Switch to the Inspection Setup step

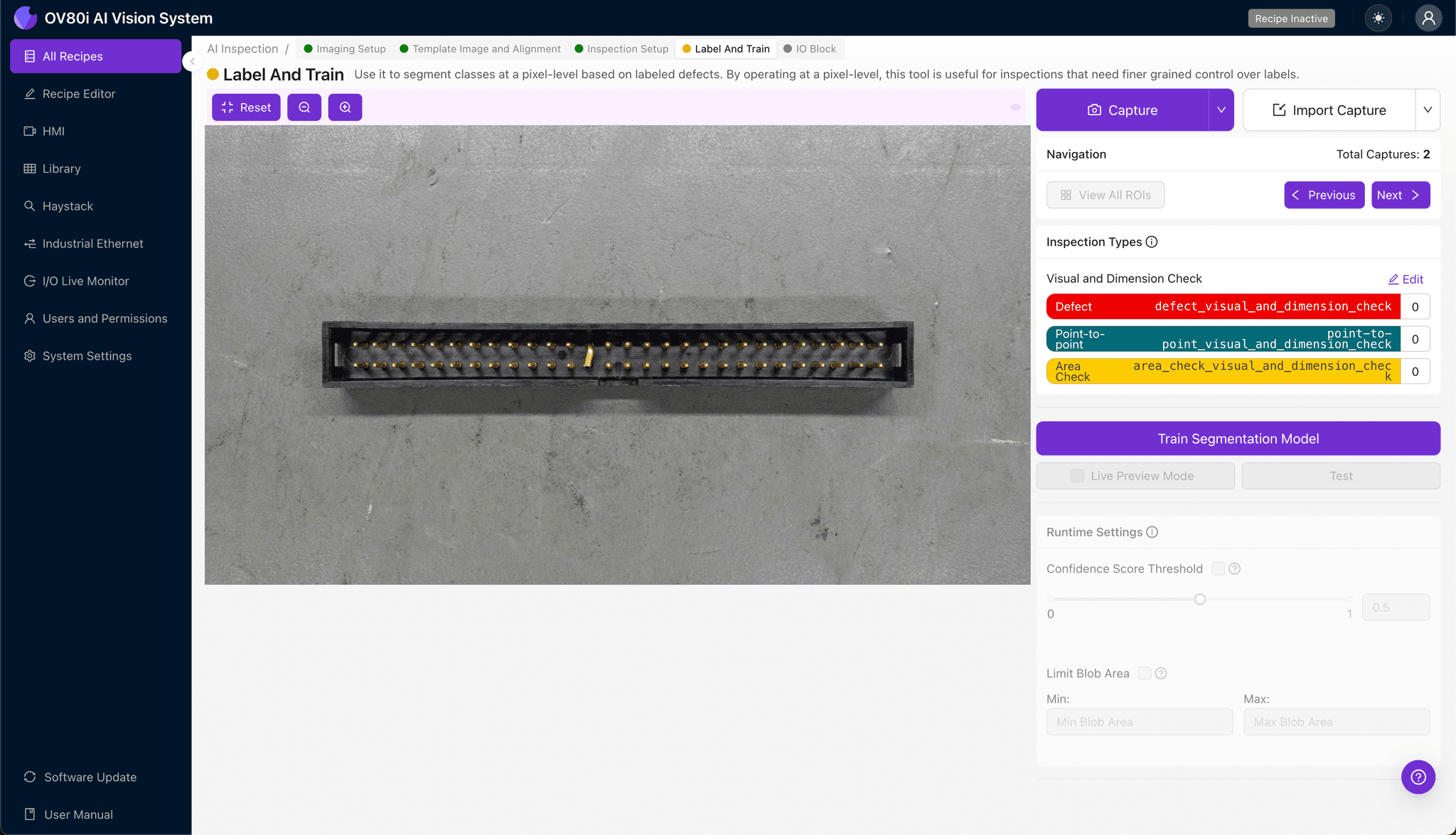(621, 48)
